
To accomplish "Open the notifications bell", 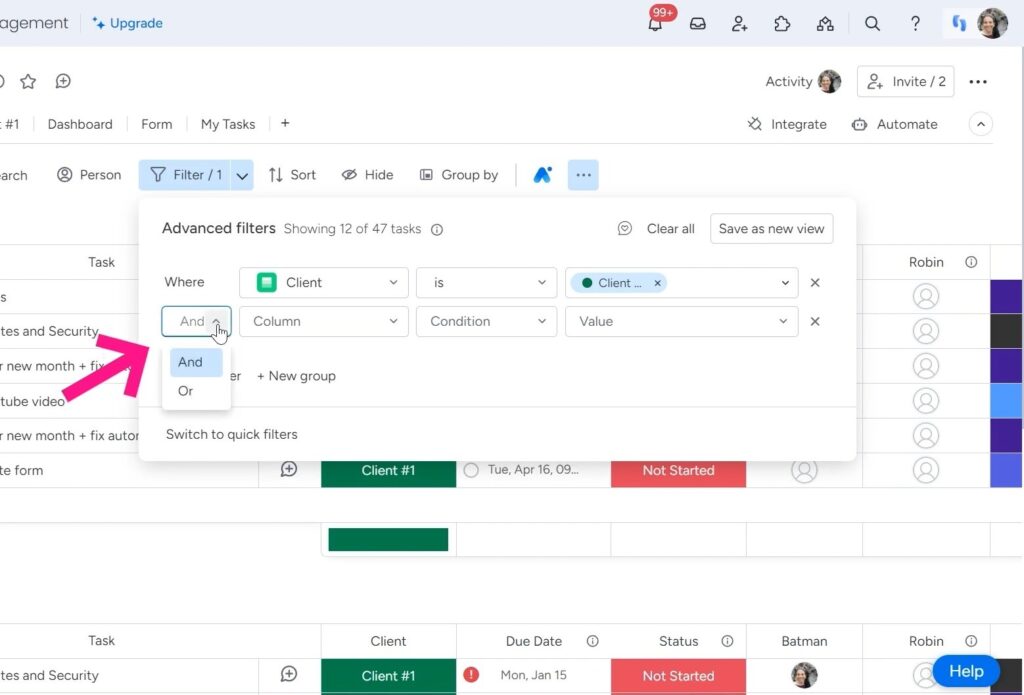I will (x=655, y=23).
